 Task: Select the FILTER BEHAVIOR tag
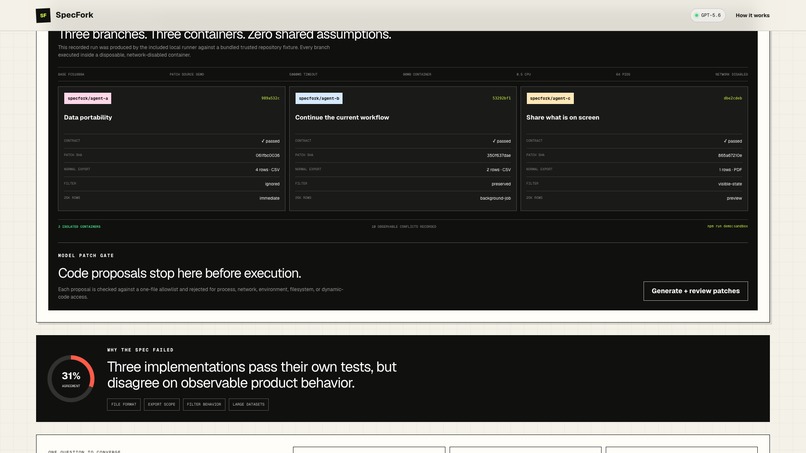tap(204, 405)
